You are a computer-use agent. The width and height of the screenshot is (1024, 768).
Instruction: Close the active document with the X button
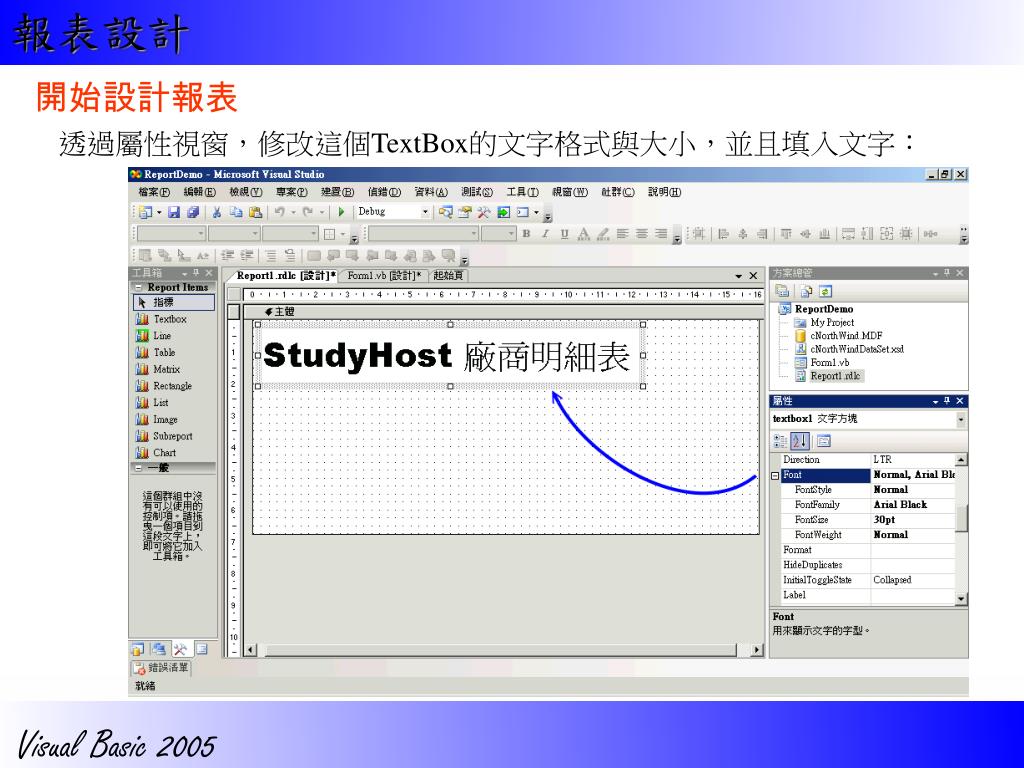point(753,276)
